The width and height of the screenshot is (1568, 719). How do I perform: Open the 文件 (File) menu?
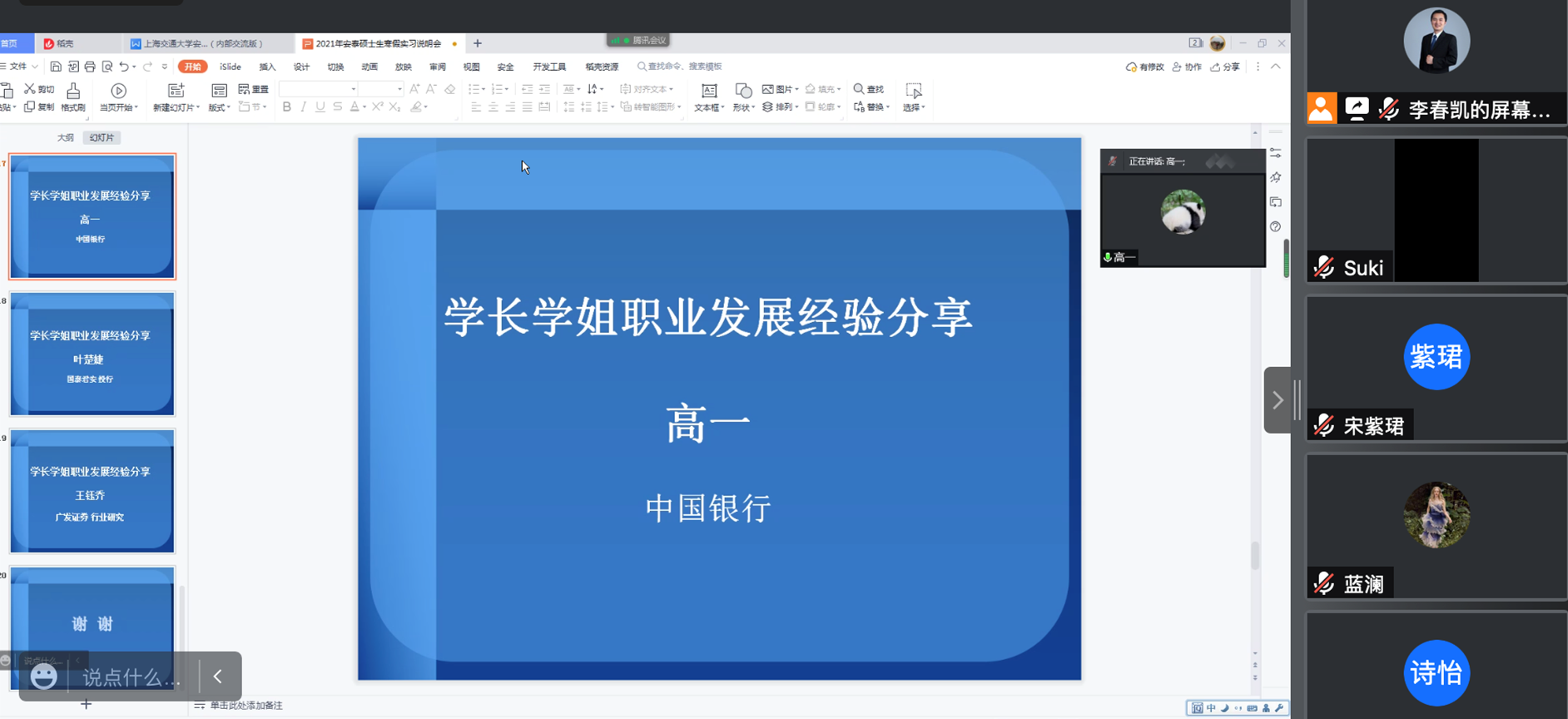[x=18, y=67]
